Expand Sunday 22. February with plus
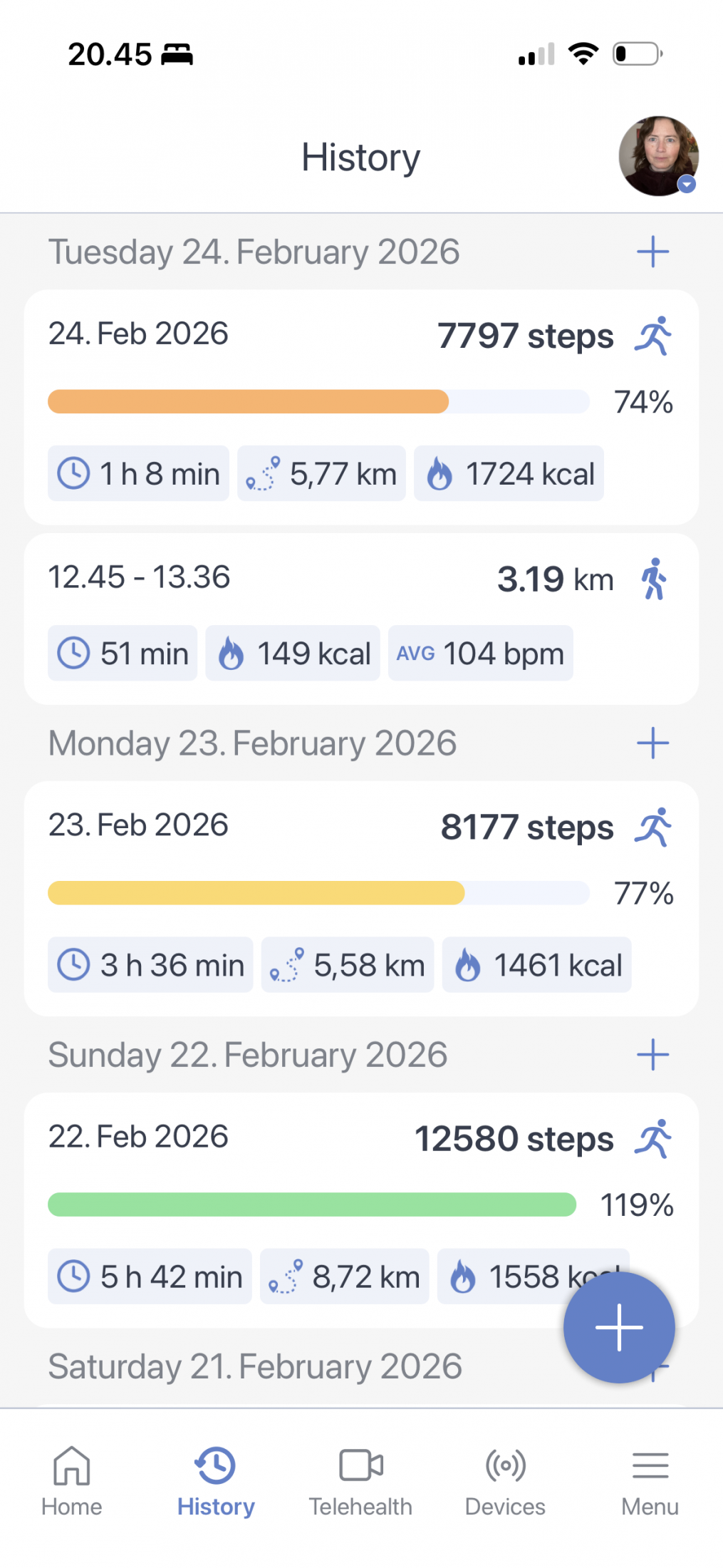The image size is (723, 1568). coord(652,1055)
